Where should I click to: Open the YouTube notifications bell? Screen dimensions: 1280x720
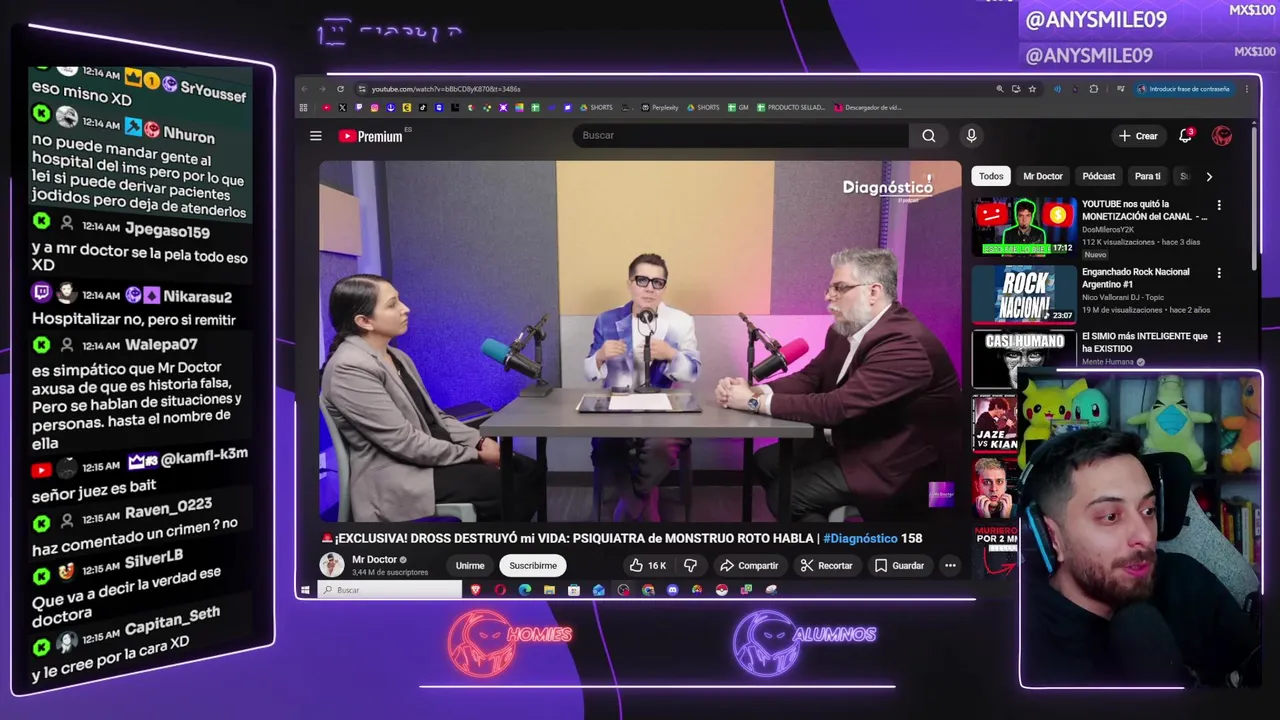[x=1186, y=136]
